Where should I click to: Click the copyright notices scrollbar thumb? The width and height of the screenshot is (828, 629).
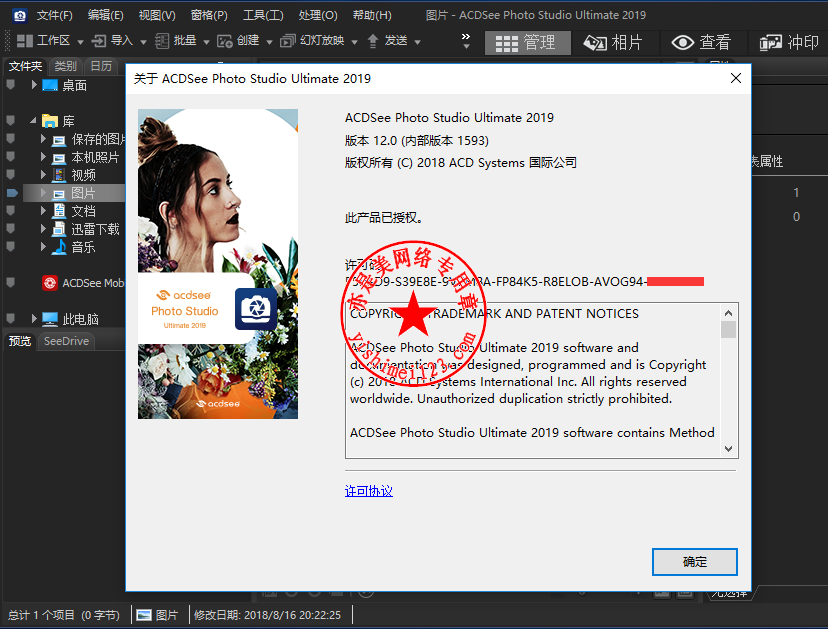pos(728,329)
